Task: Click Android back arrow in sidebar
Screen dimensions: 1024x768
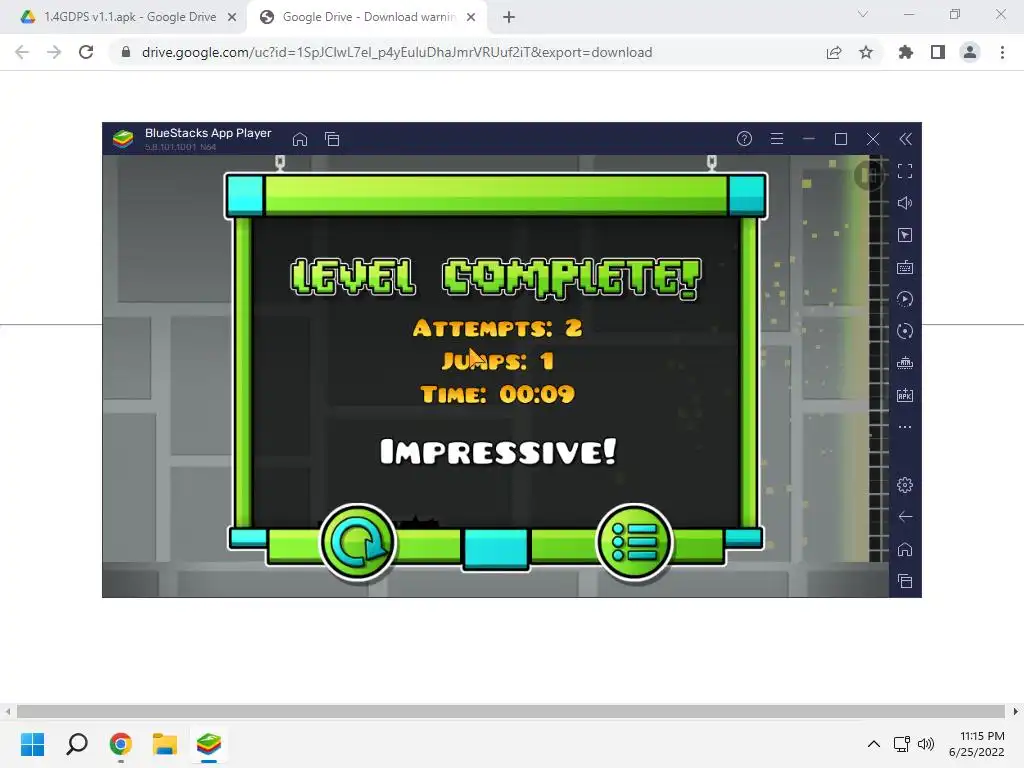Action: pos(905,517)
